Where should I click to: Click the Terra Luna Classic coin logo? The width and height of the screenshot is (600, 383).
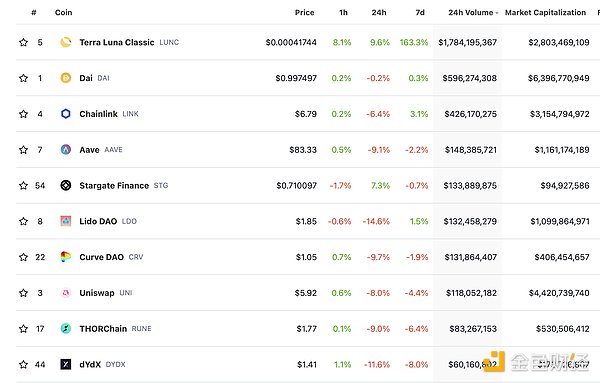point(66,42)
